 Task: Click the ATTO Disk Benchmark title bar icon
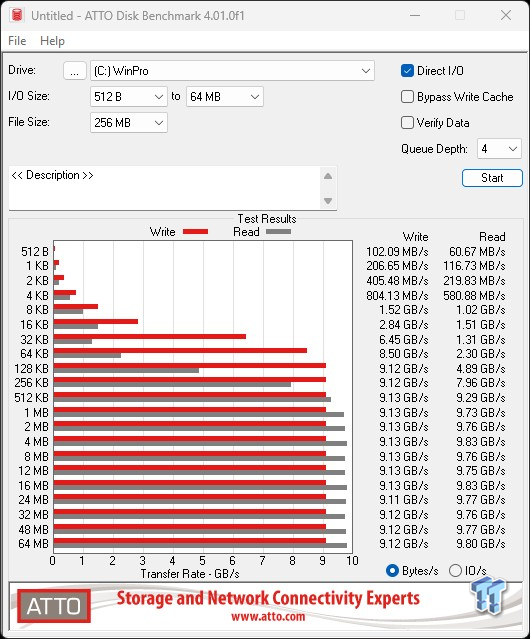(17, 15)
